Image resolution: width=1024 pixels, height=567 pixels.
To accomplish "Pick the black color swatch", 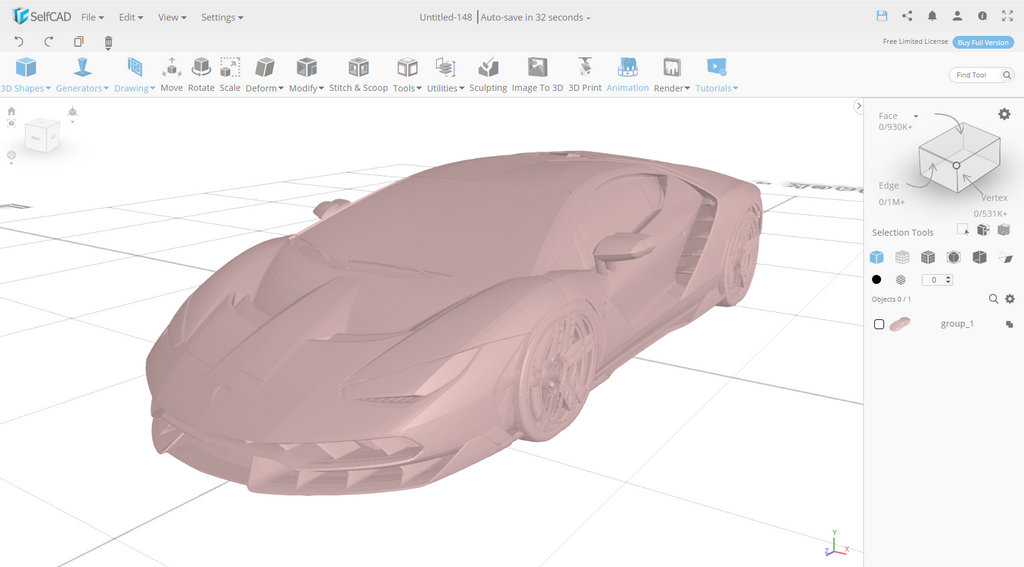I will point(877,280).
